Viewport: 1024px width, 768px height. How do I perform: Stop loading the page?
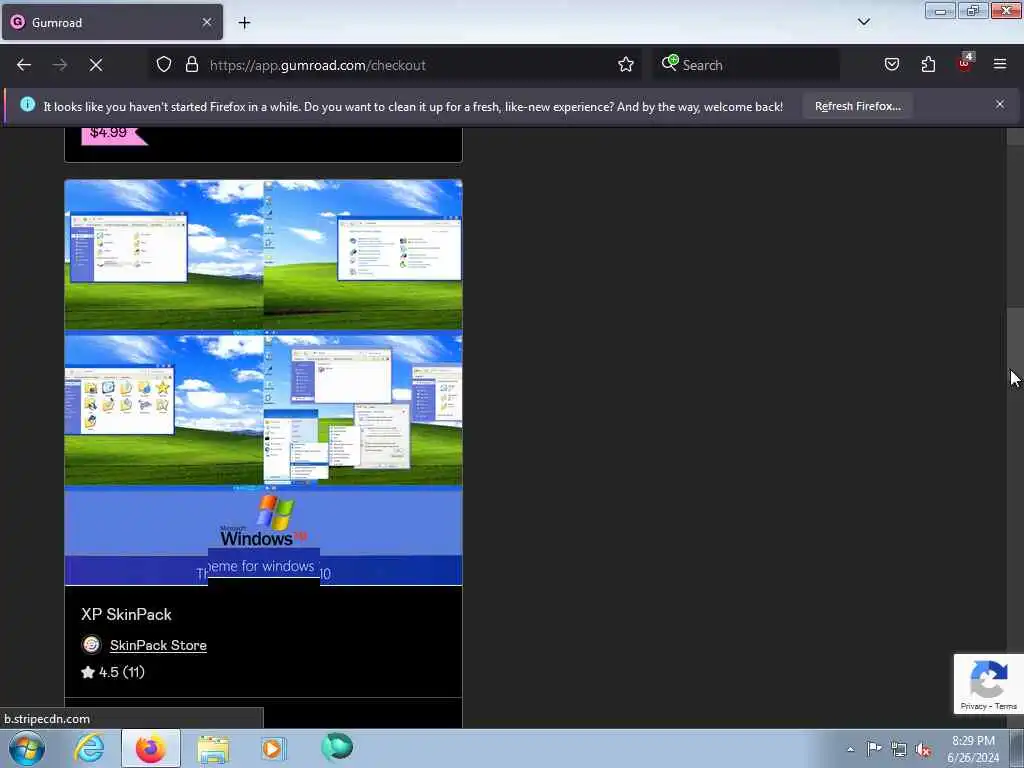[x=96, y=65]
